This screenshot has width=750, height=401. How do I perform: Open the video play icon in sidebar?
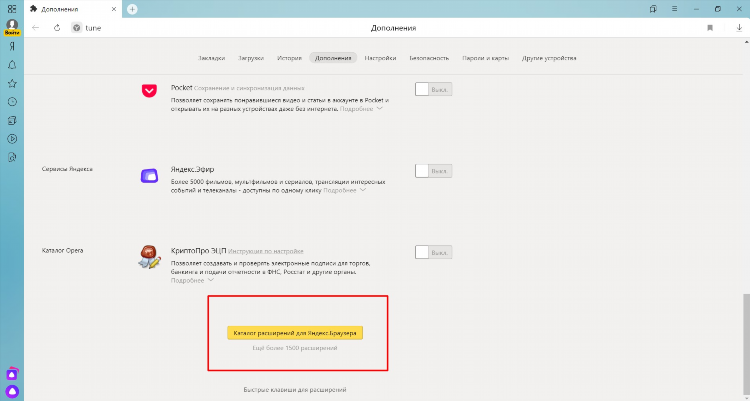(x=12, y=139)
